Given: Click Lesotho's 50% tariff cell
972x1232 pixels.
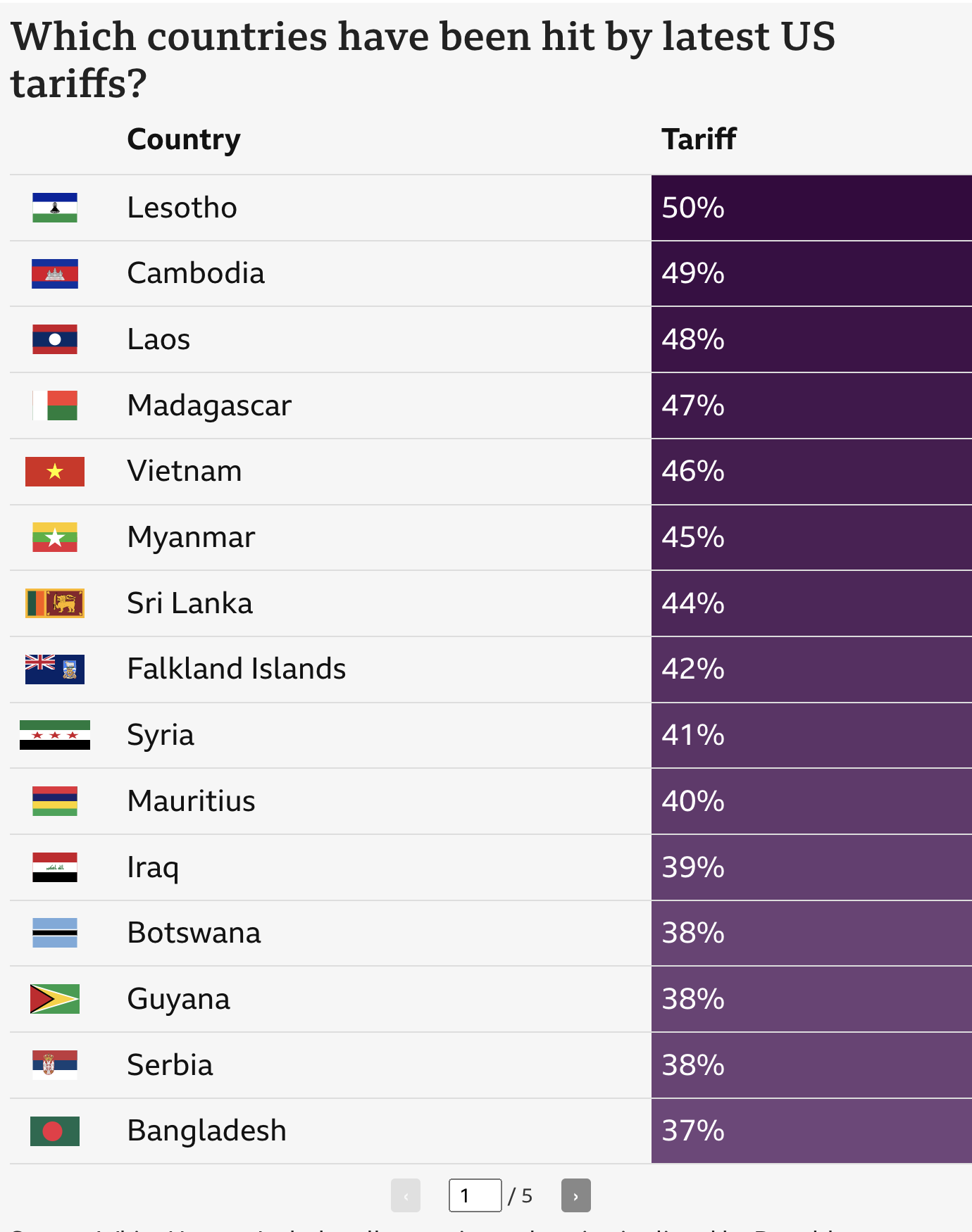Looking at the screenshot, I should pos(811,208).
